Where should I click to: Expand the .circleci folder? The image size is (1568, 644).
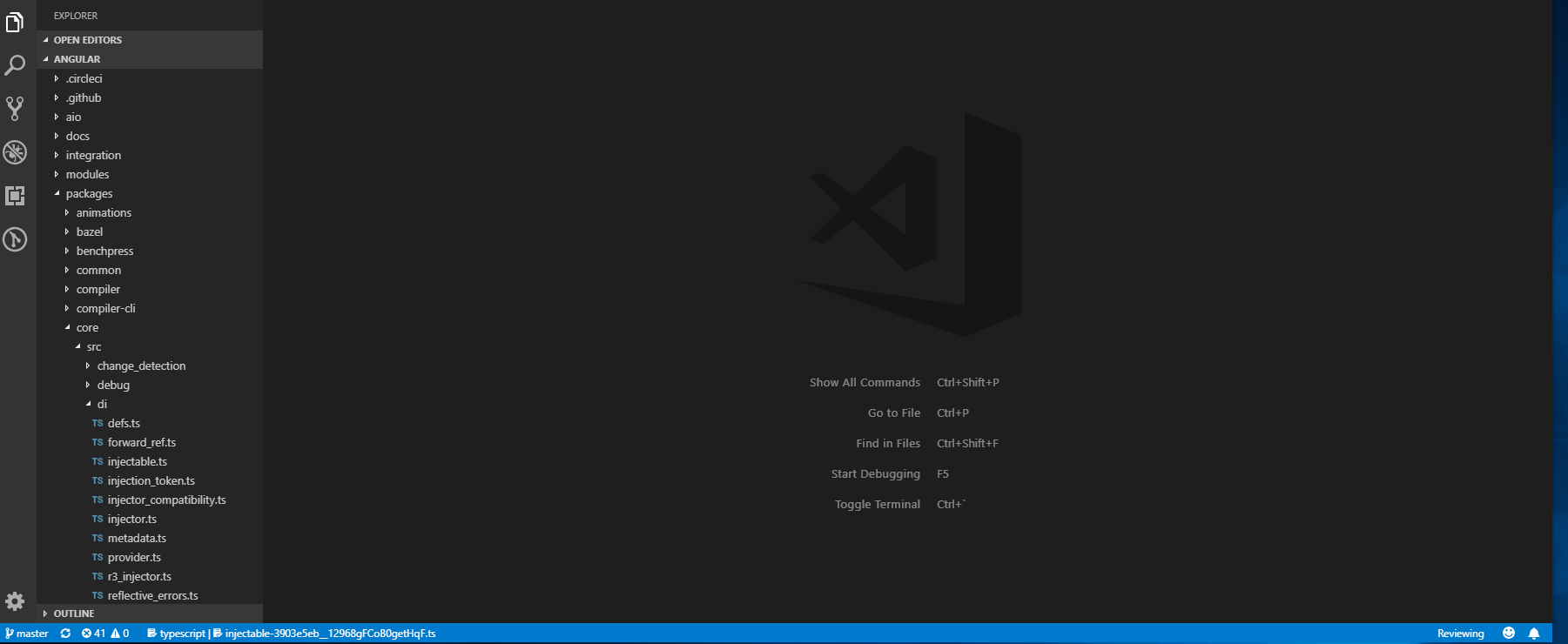click(x=150, y=78)
